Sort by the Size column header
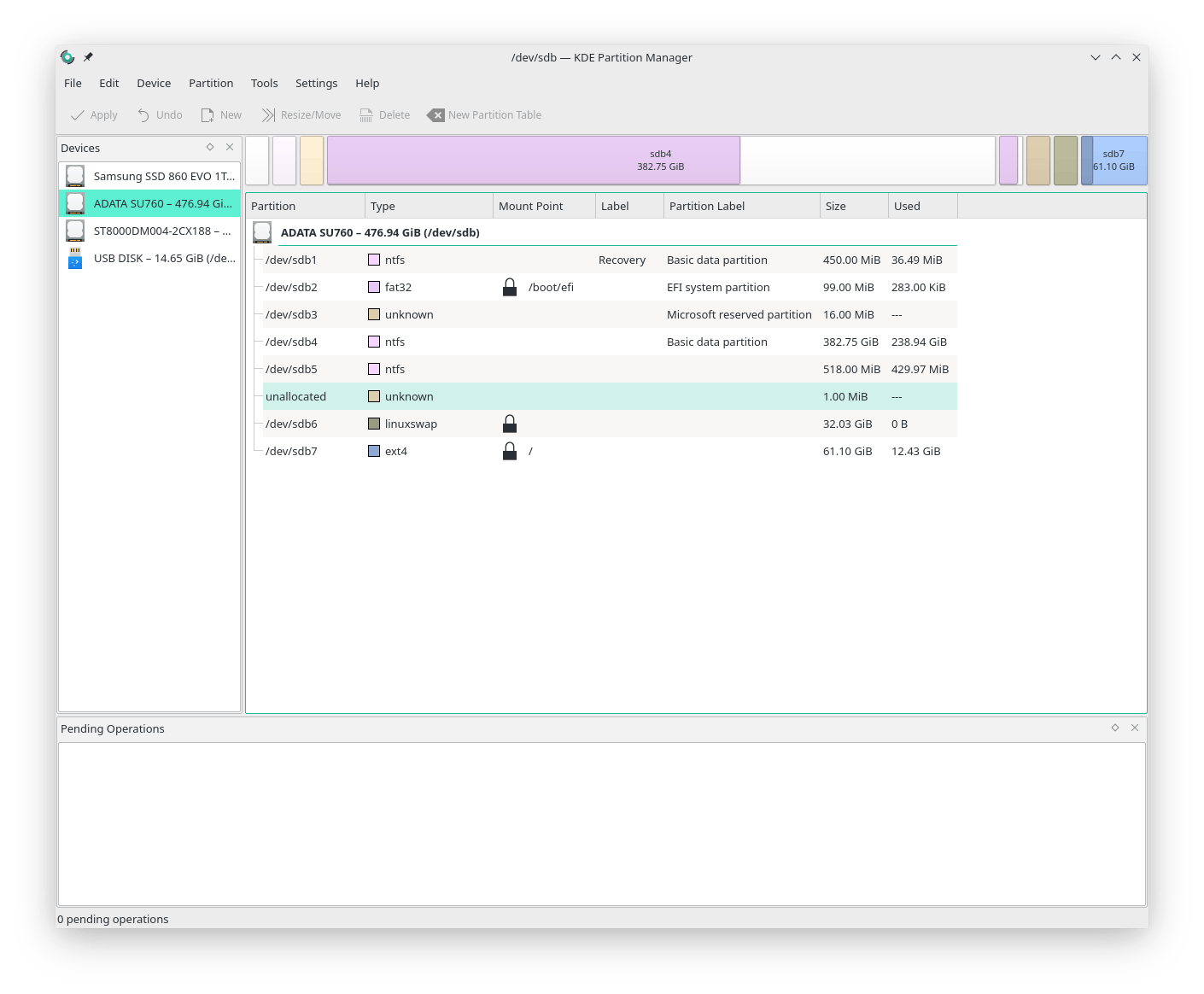 tap(854, 206)
